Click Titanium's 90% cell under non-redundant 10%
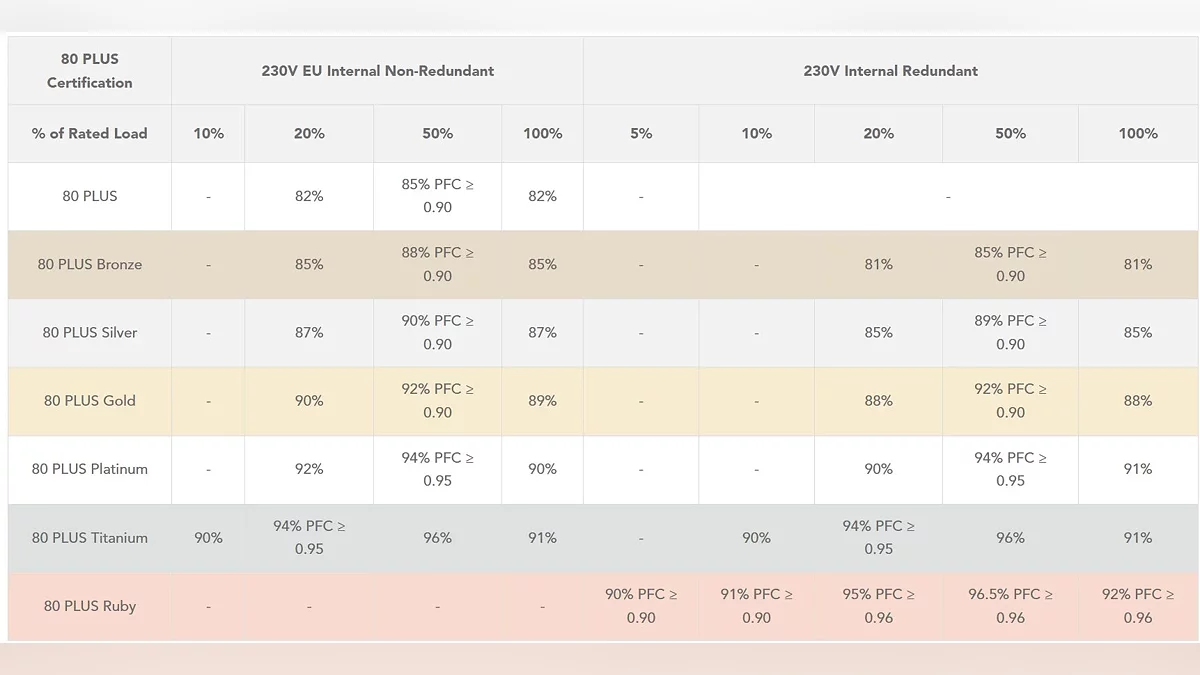This screenshot has height=675, width=1200. [x=208, y=538]
